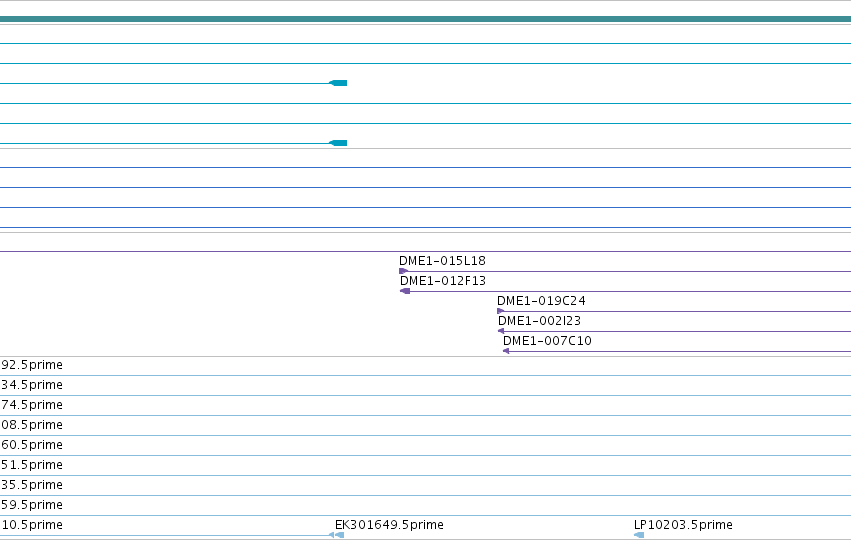Click the 92.5prime track label

point(32,365)
